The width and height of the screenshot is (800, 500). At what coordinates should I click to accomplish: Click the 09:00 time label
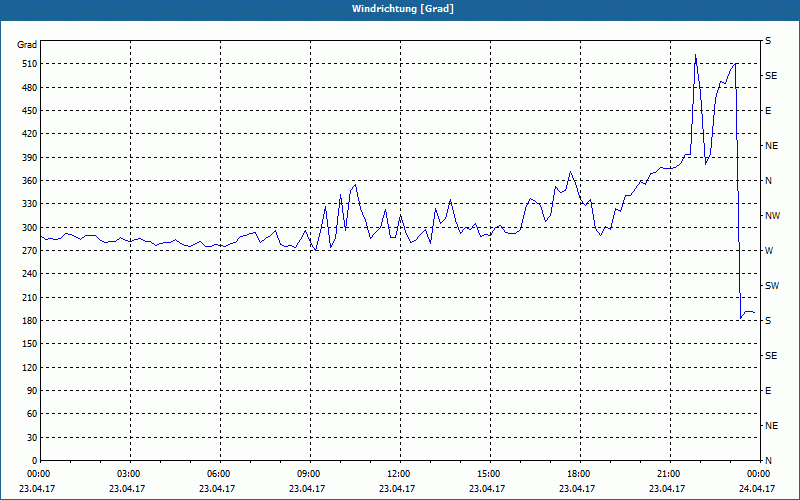309,474
